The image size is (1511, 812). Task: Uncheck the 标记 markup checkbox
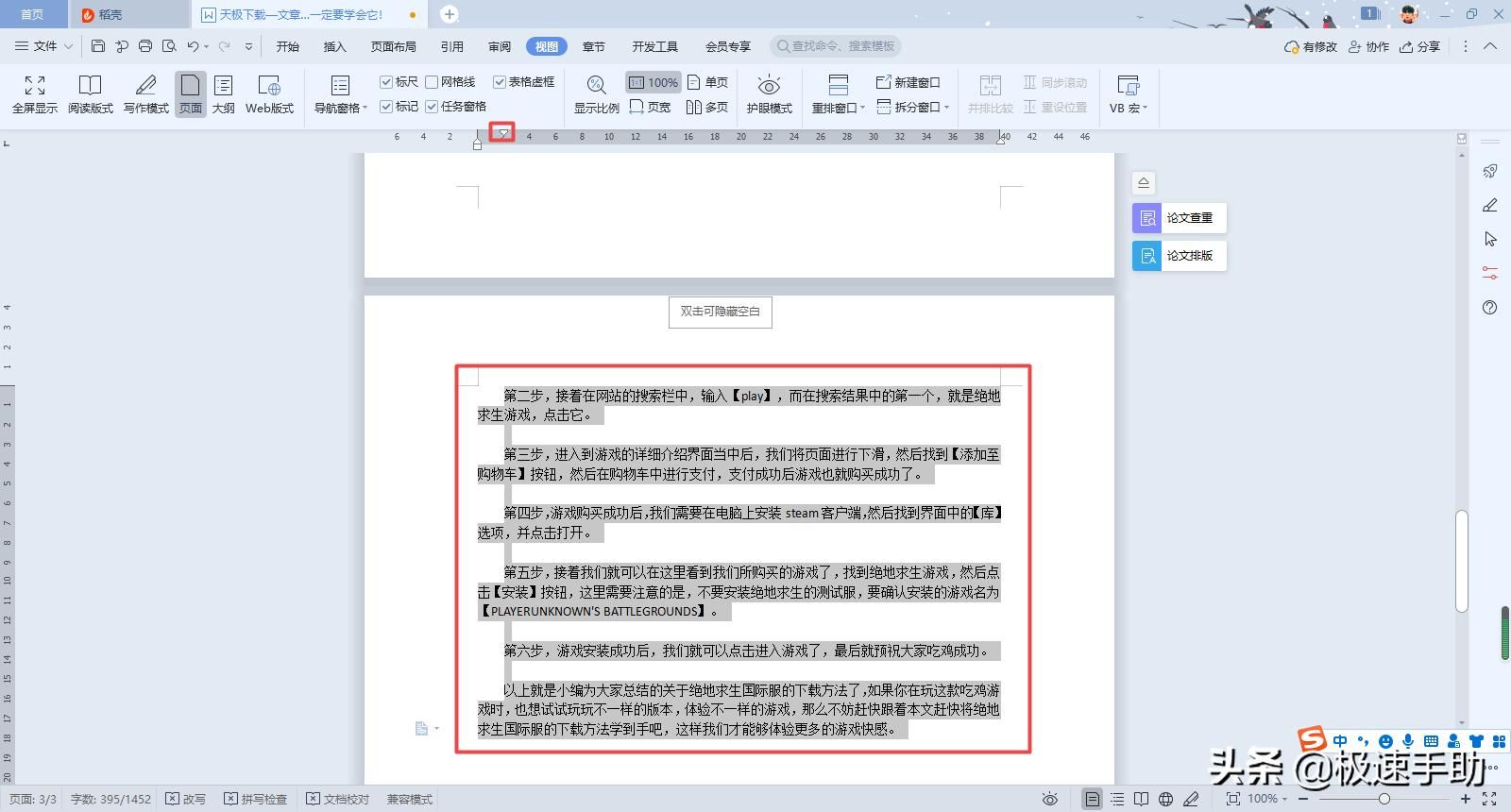pyautogui.click(x=386, y=107)
